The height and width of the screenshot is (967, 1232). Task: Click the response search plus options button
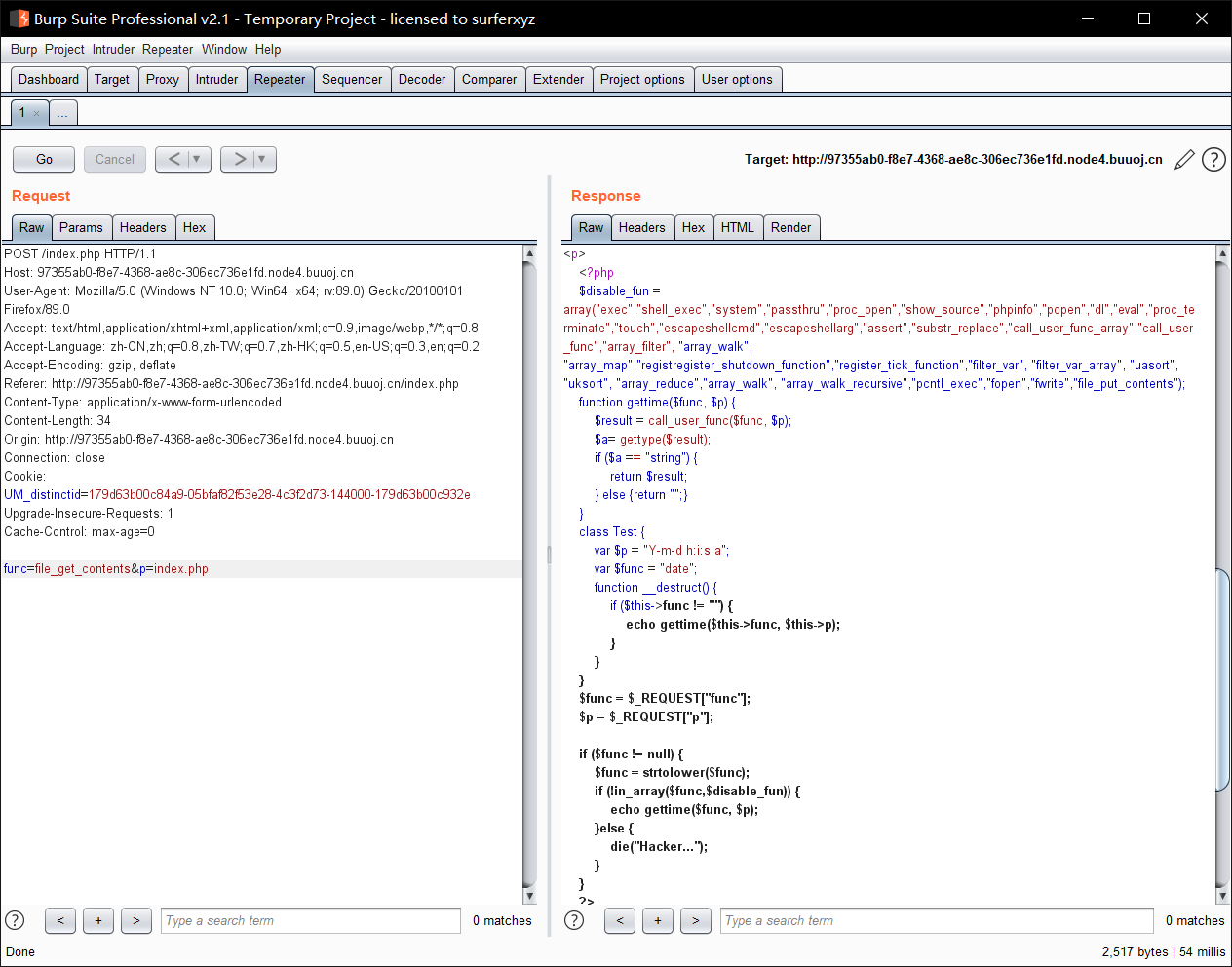click(658, 920)
